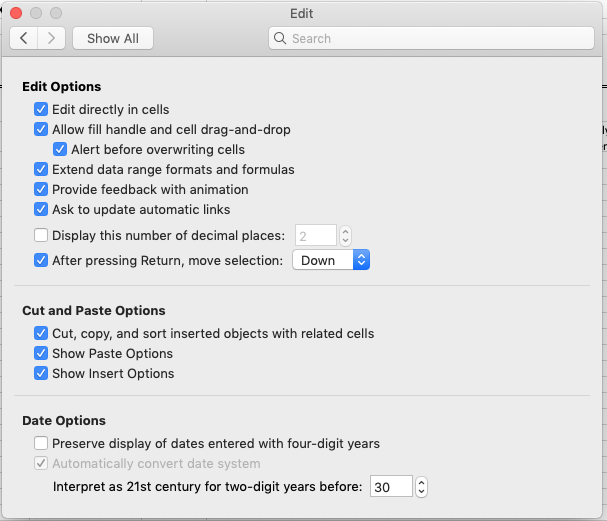
Task: Open the move selection Down dropdown
Action: (331, 260)
